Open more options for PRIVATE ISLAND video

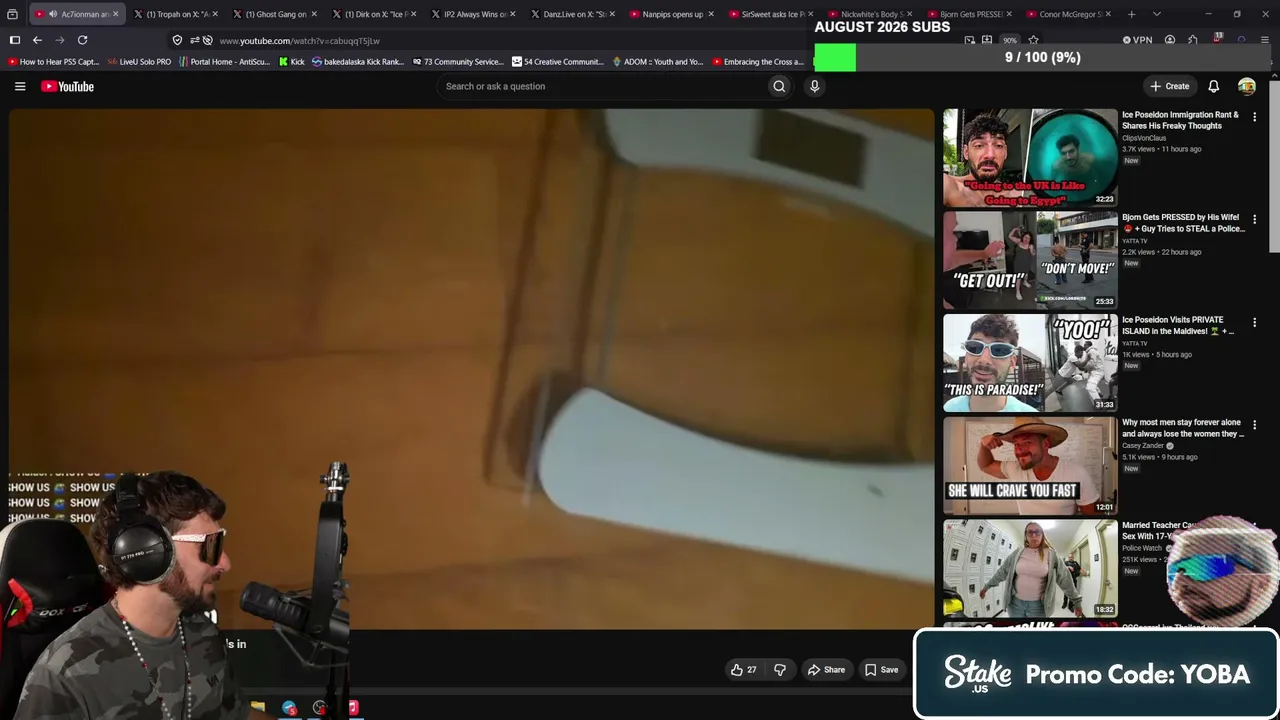(1254, 322)
